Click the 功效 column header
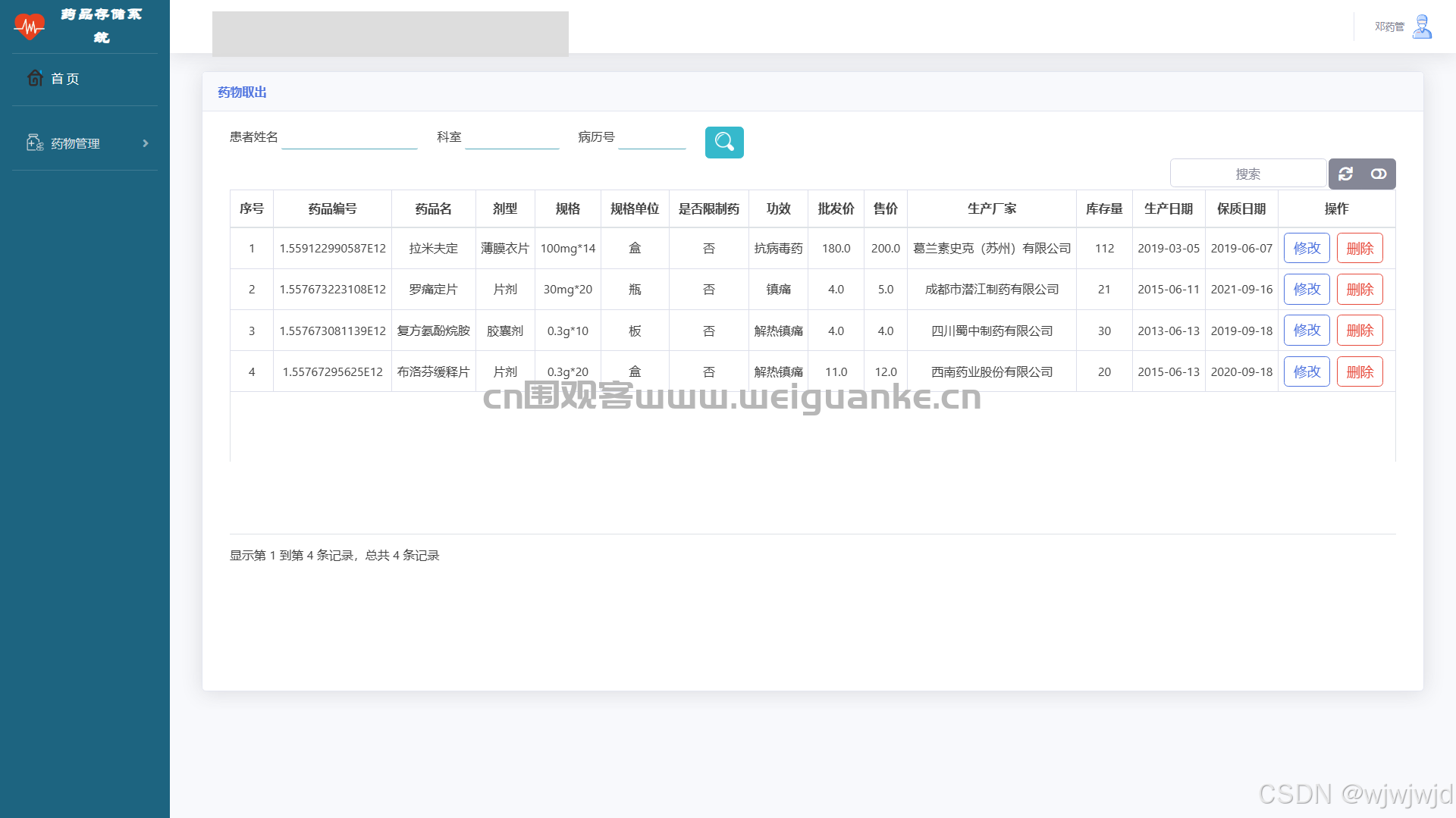 (779, 208)
